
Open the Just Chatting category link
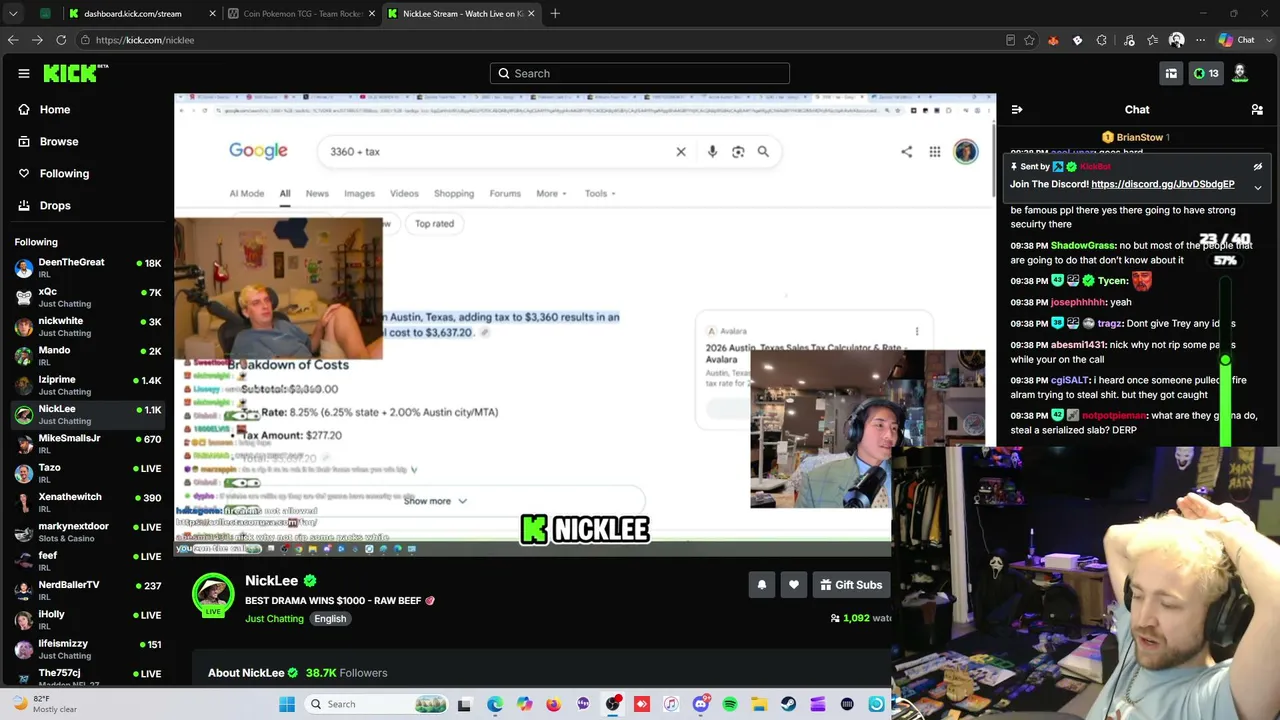point(274,619)
